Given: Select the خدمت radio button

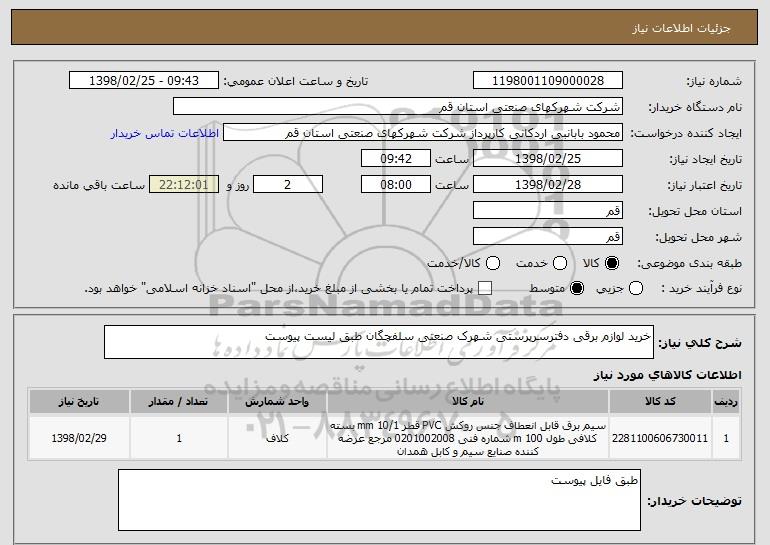Looking at the screenshot, I should click(x=560, y=263).
